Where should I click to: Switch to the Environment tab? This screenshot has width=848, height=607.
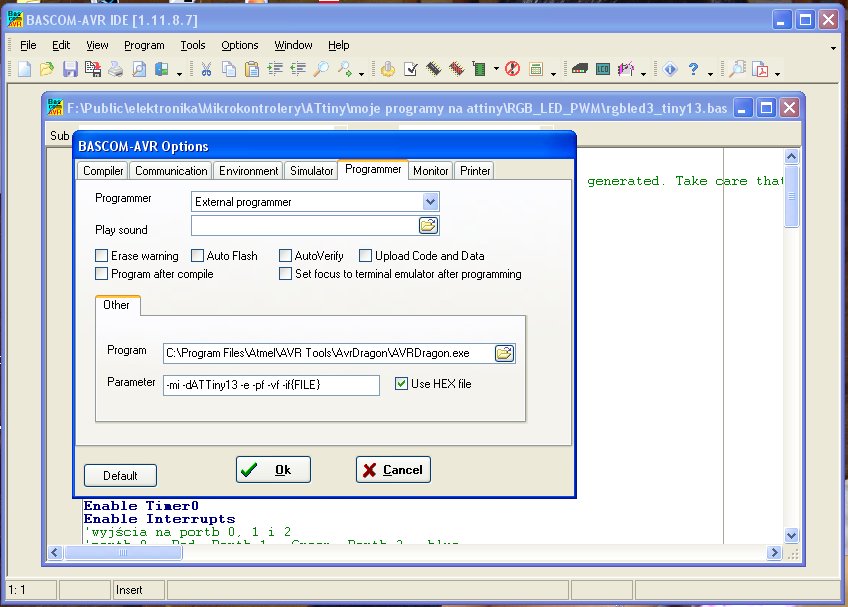[x=248, y=171]
